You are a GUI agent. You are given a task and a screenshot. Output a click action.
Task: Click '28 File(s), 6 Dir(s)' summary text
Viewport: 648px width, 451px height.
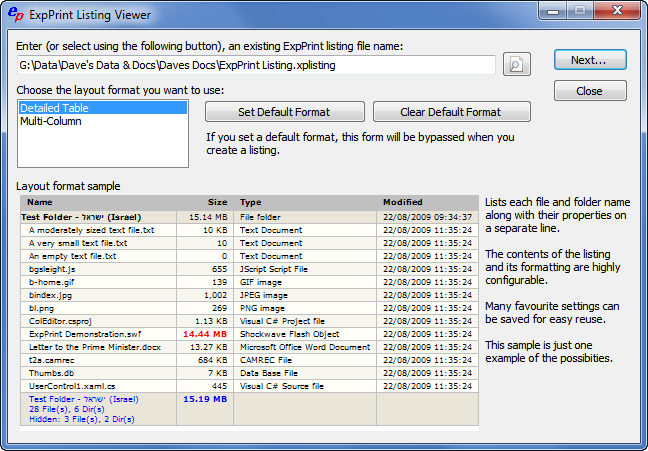coord(67,409)
